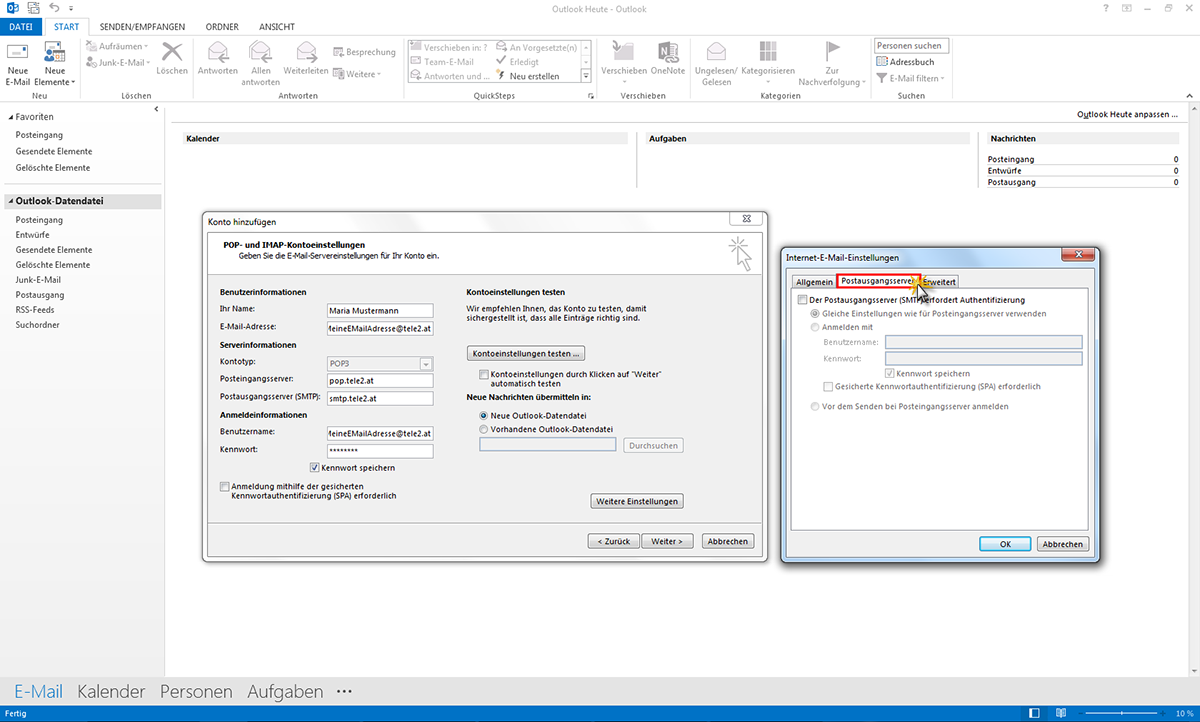Toggle automatic account test on Weiter checkbox
The width and height of the screenshot is (1200, 722).
485,374
